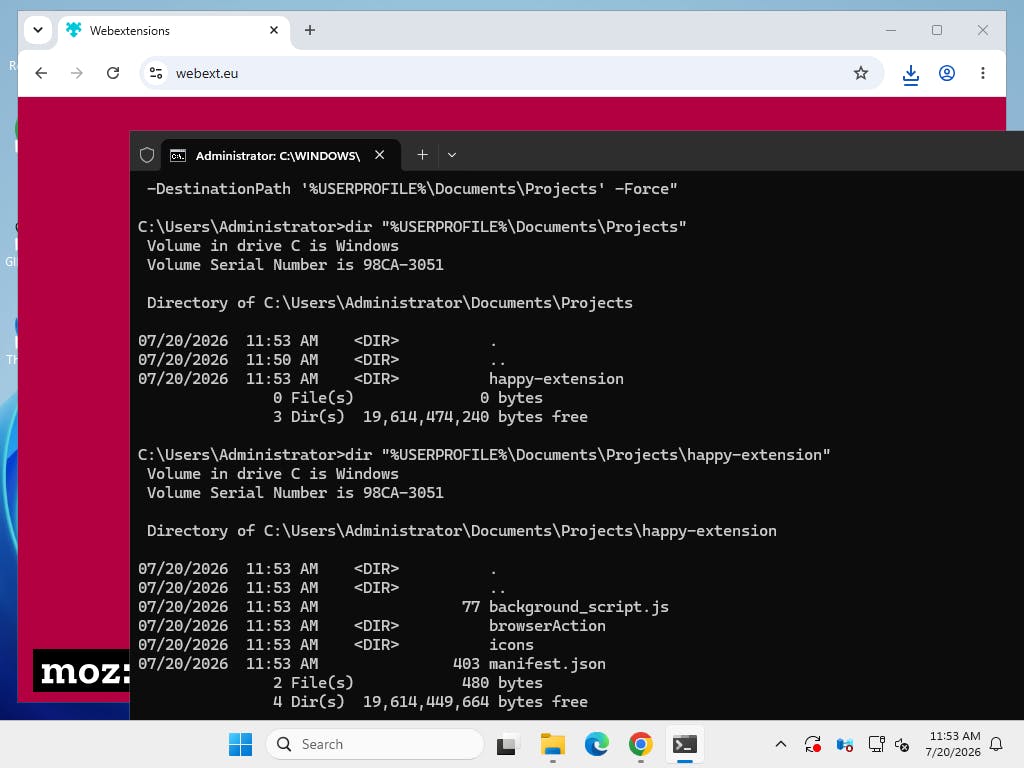View site information icon in address bar
This screenshot has width=1024, height=768.
pyautogui.click(x=156, y=73)
